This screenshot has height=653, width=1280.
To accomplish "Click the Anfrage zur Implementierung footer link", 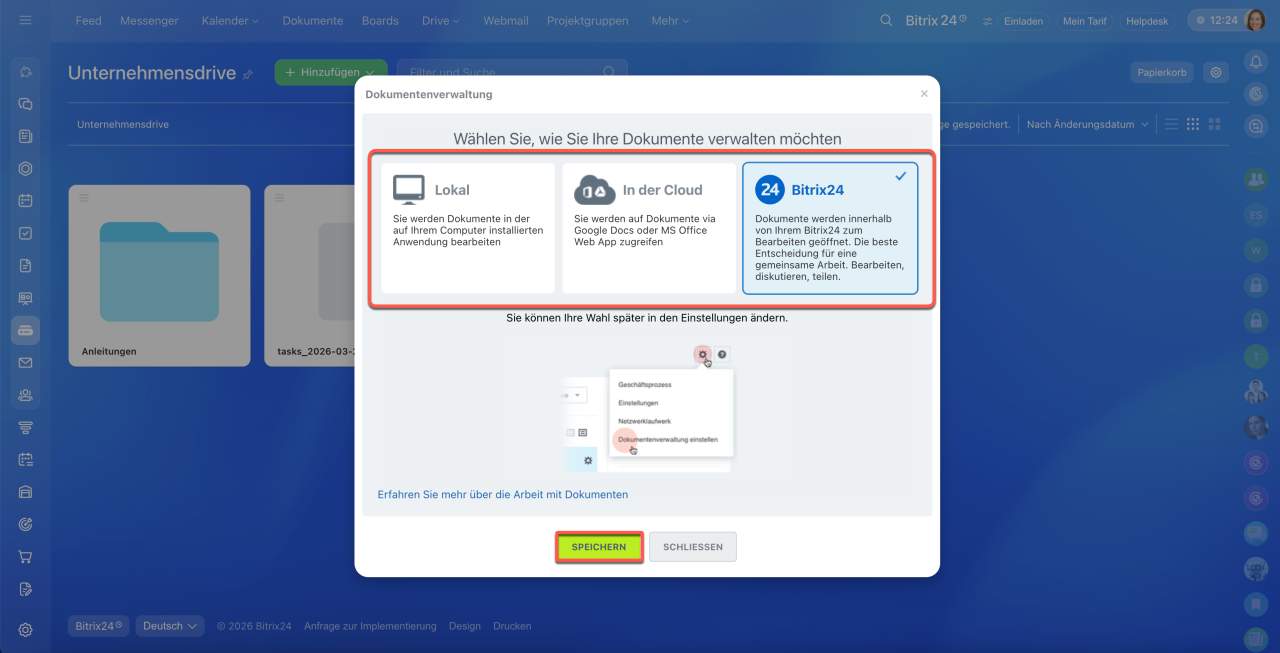I will (x=370, y=626).
